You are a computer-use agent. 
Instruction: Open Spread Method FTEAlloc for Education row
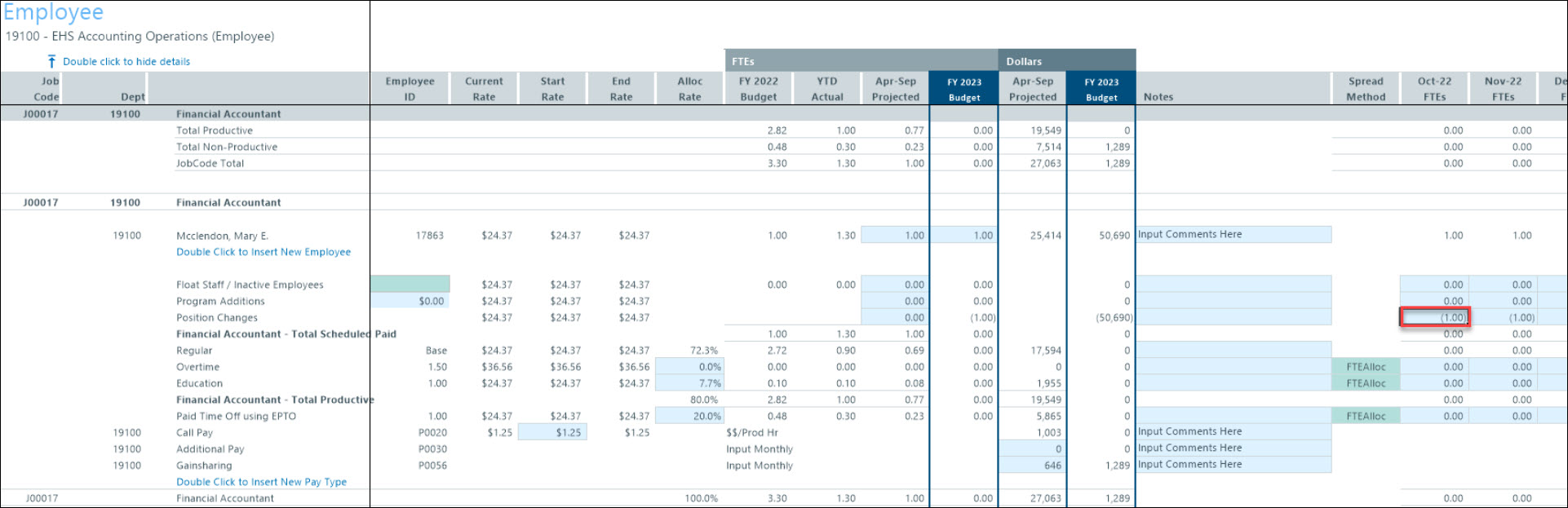pos(1366,383)
